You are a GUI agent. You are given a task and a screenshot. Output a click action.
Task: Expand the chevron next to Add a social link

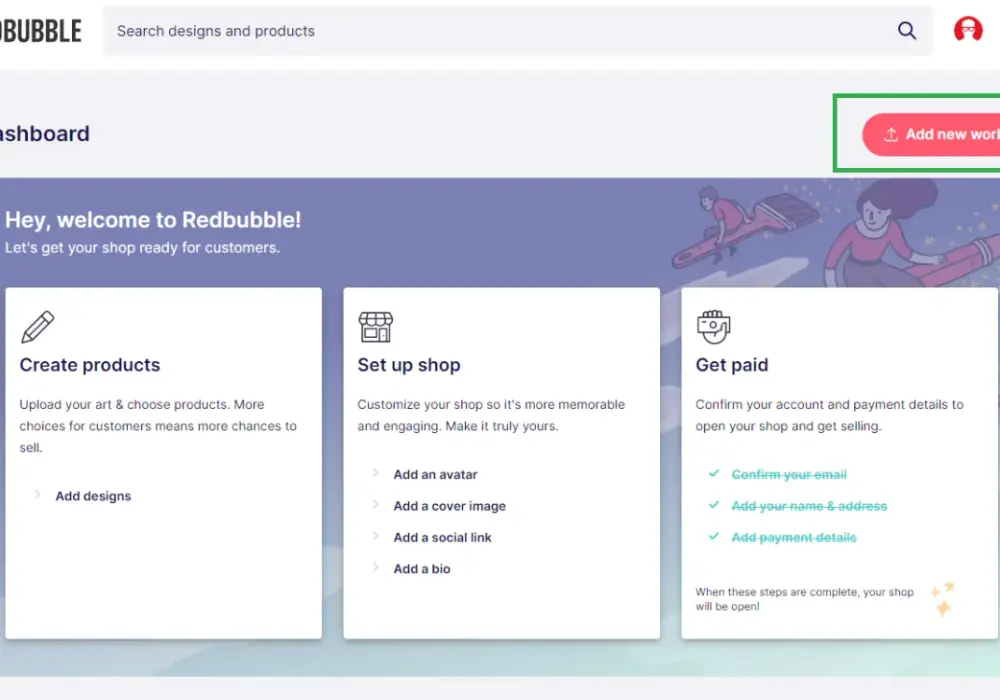375,536
